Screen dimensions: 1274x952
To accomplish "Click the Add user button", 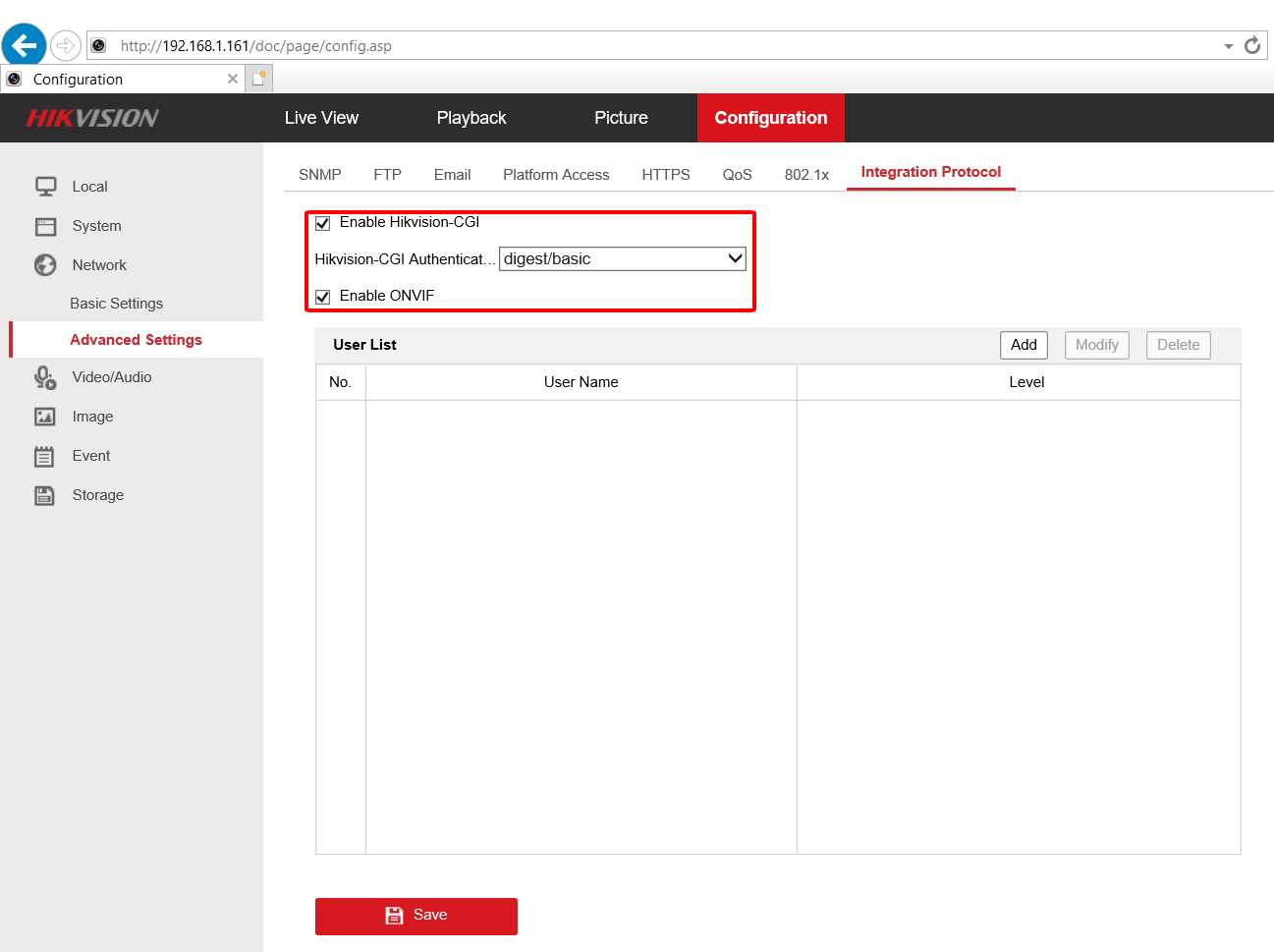I will tap(1024, 345).
